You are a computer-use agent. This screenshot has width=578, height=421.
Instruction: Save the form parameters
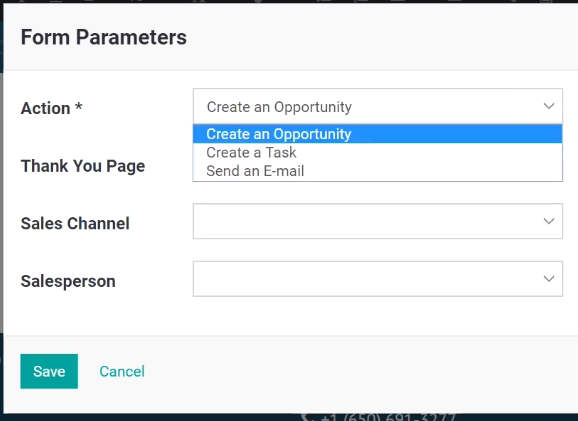[49, 371]
